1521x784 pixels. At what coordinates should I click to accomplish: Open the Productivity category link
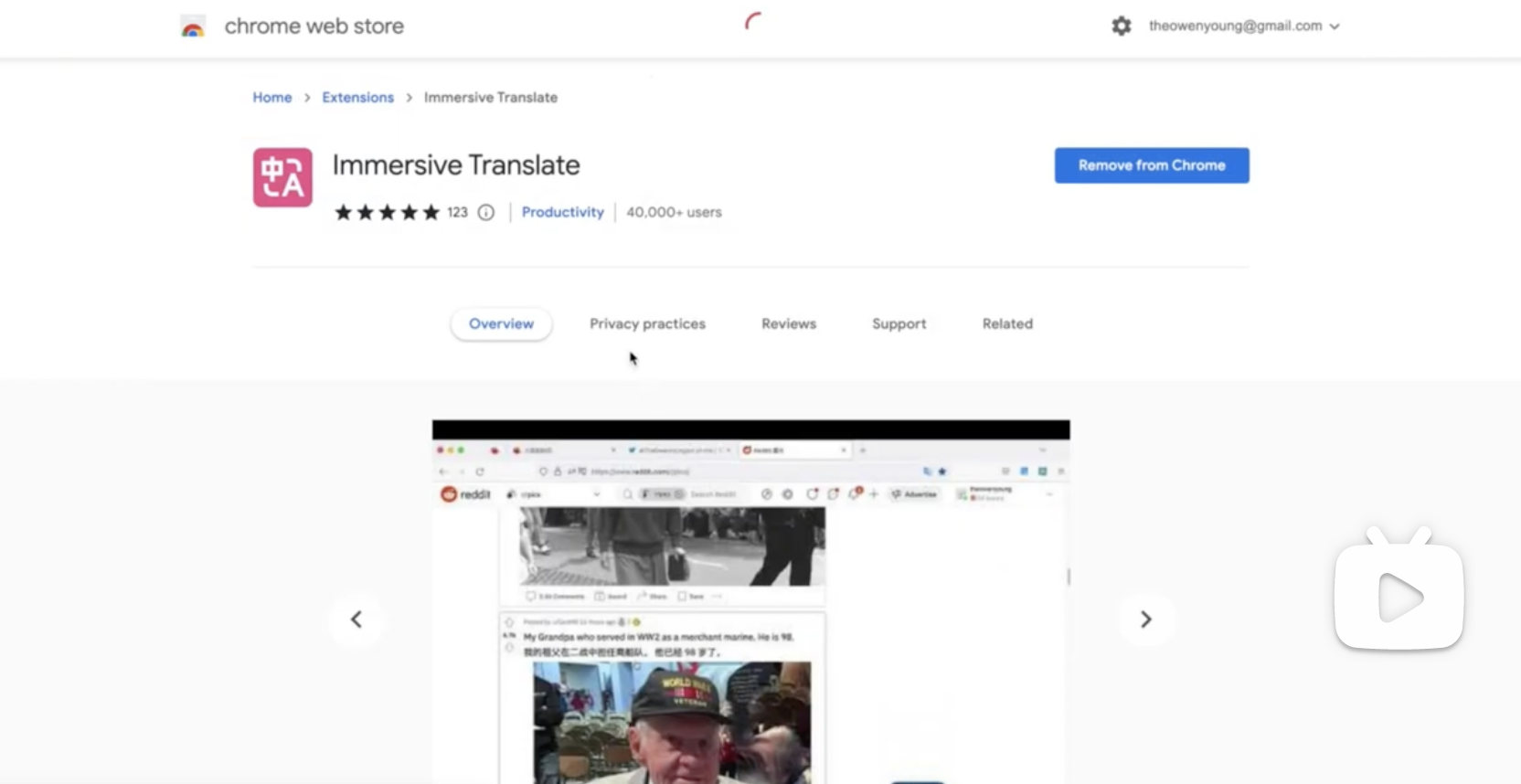pyautogui.click(x=563, y=212)
